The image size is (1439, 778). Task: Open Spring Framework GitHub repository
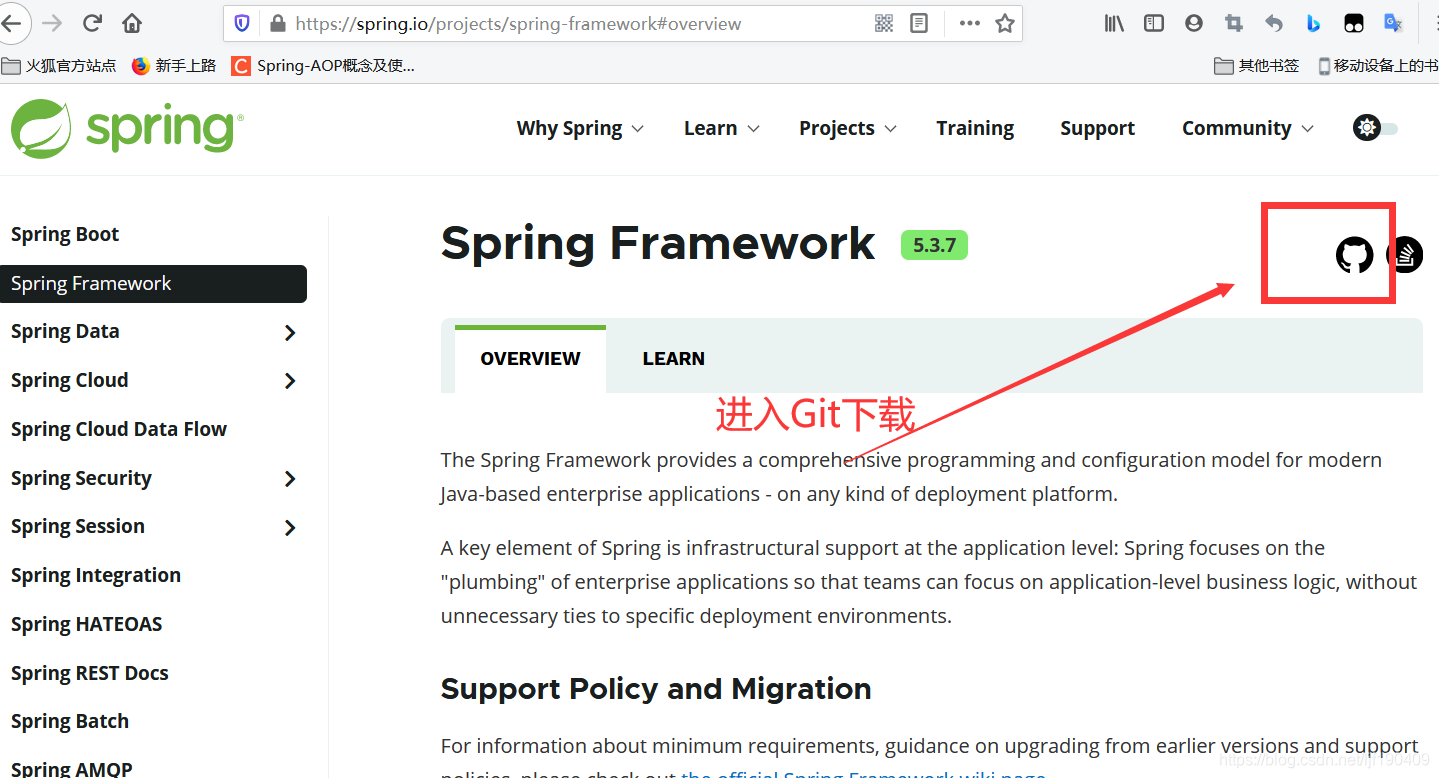pyautogui.click(x=1355, y=255)
